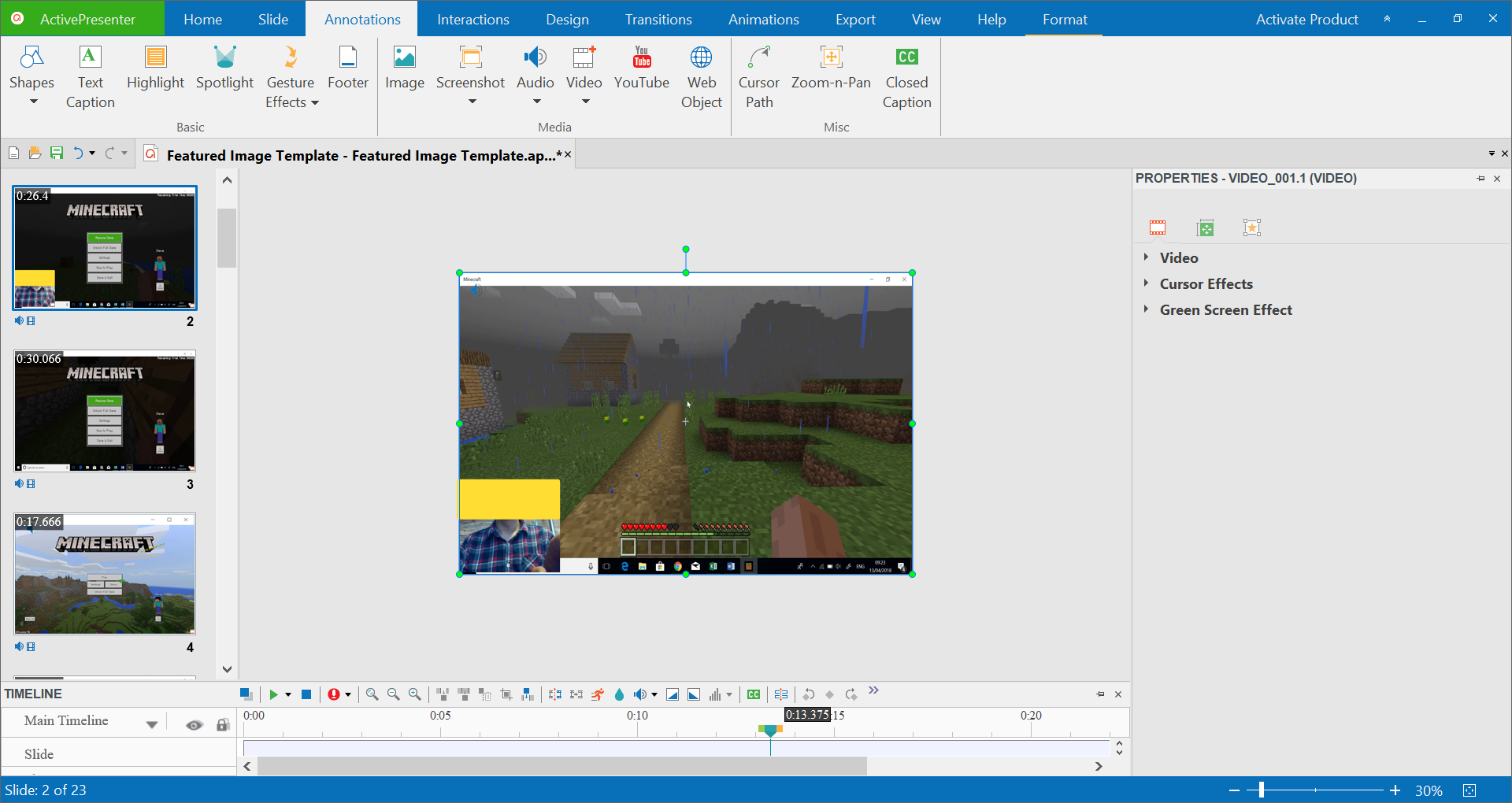Stop timeline playback

click(x=306, y=694)
